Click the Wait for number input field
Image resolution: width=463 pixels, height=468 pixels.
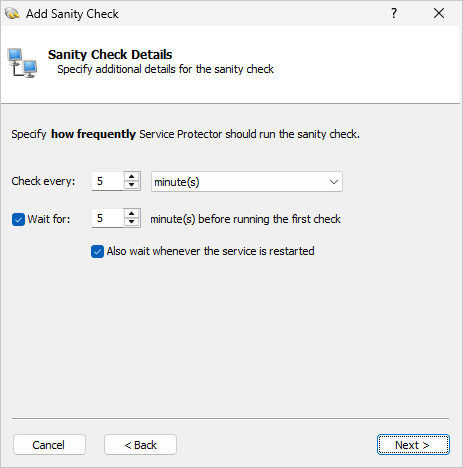(108, 218)
